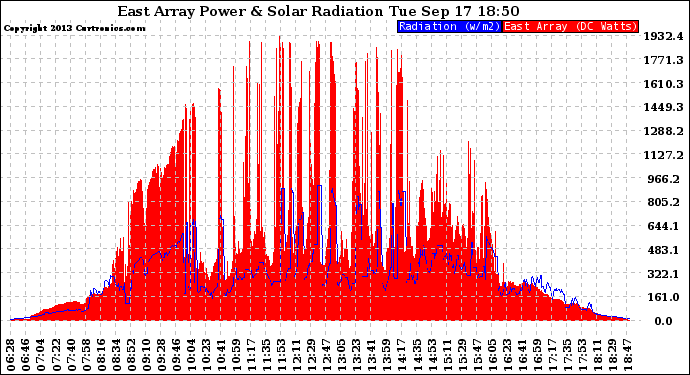Click the 06:28 time label
This screenshot has height=375, width=690.
11,354
